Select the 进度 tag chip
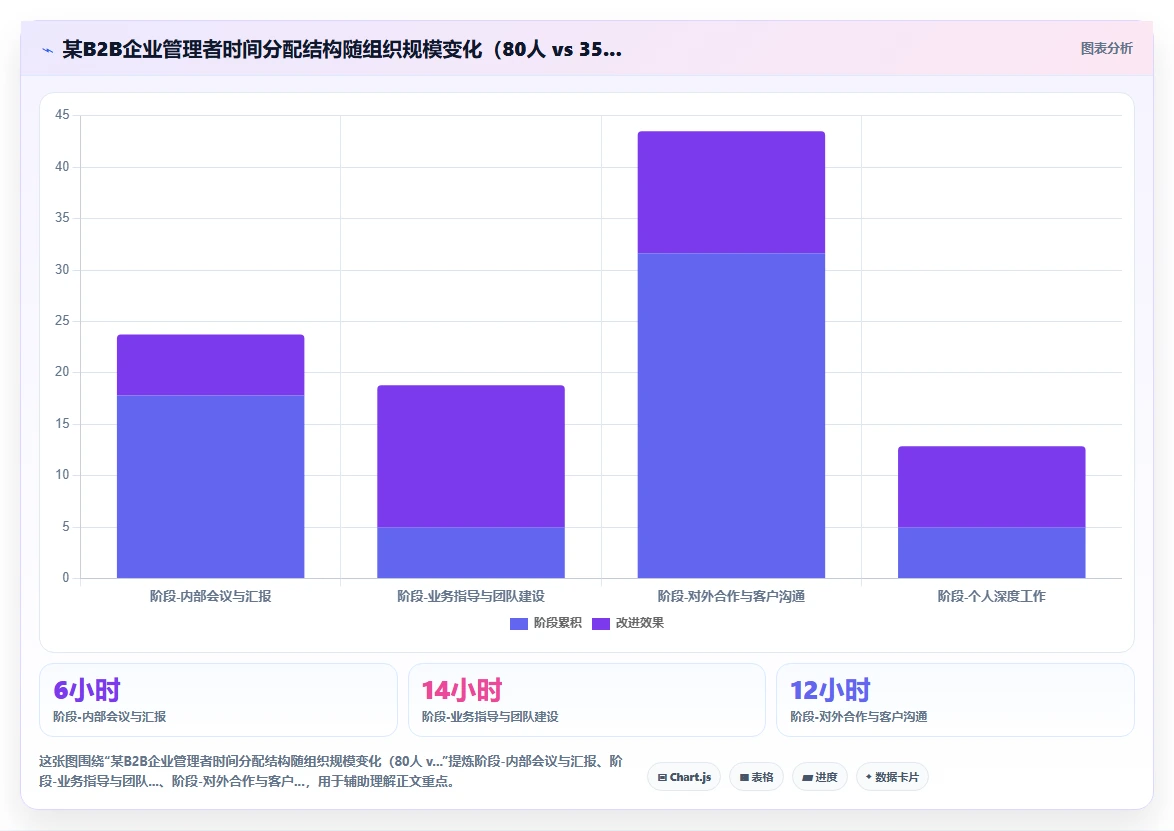Screen dimensions: 1174x831 (819, 777)
